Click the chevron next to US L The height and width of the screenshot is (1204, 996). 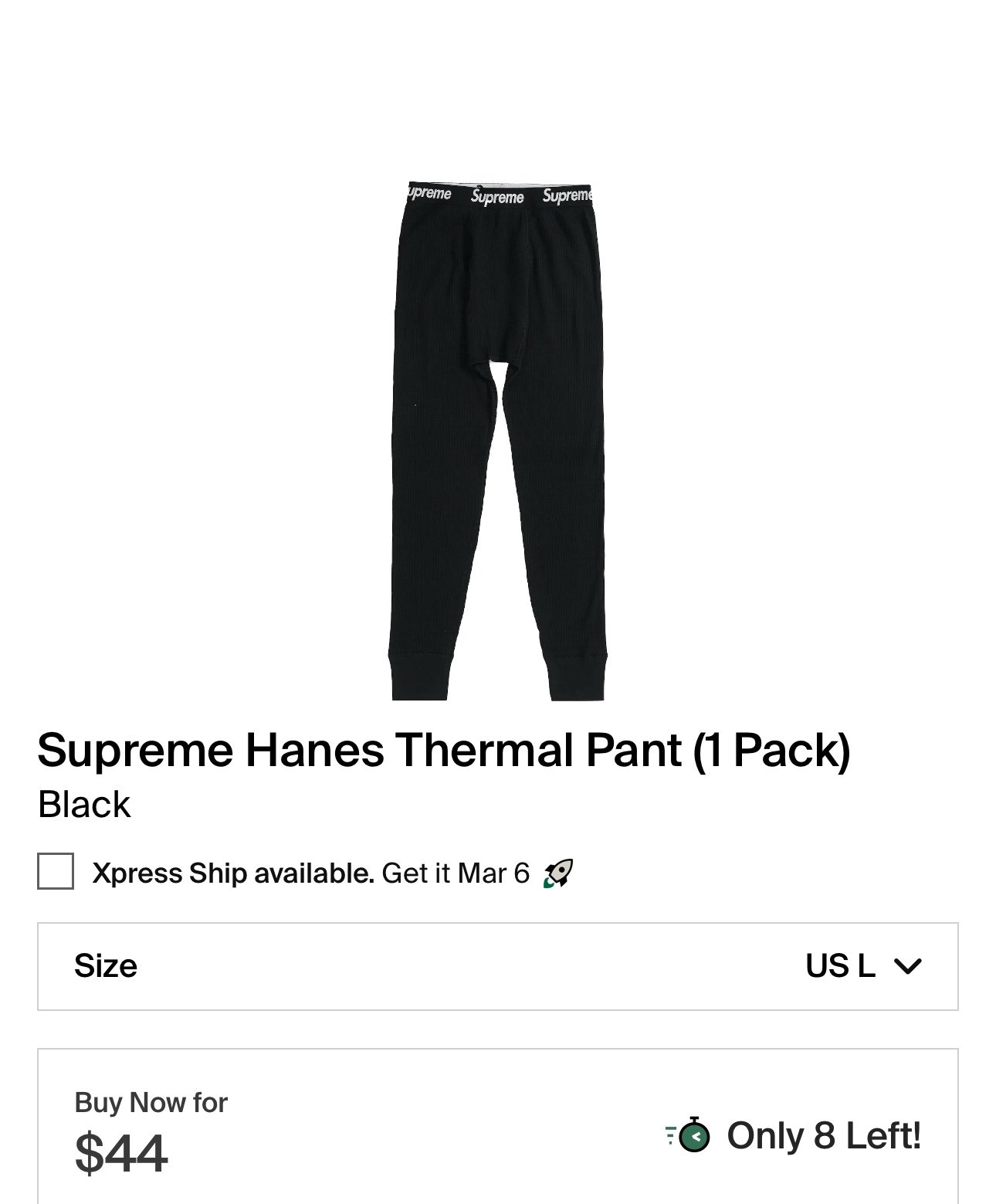[907, 966]
